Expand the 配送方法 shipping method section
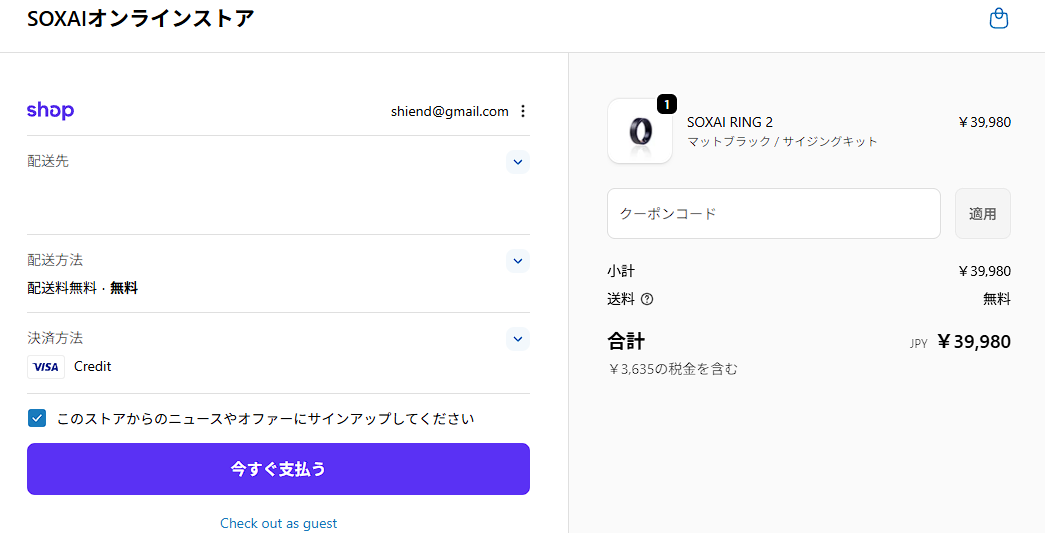Image resolution: width=1045 pixels, height=533 pixels. point(518,261)
